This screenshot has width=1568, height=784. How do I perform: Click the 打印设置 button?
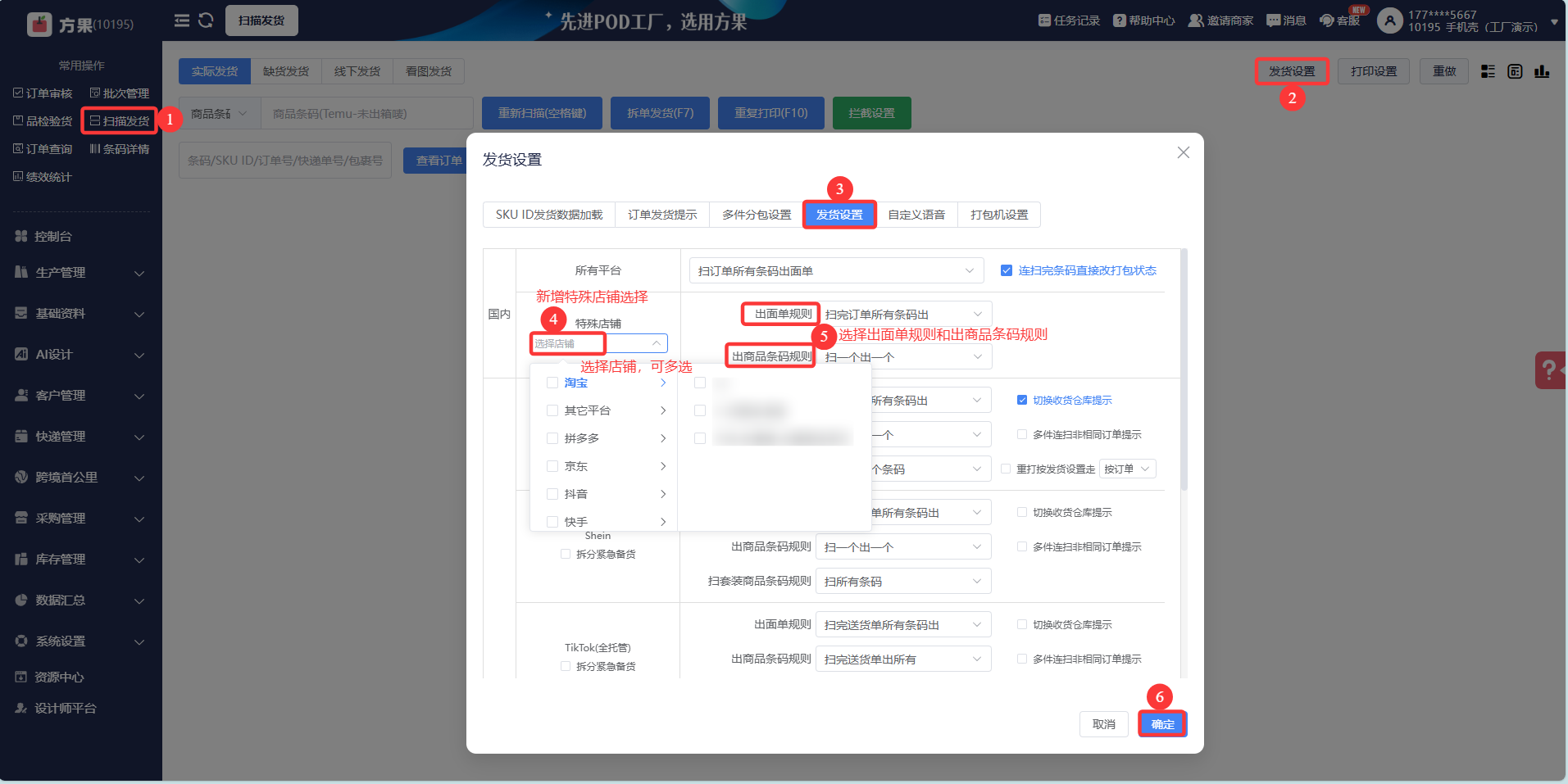point(1374,71)
